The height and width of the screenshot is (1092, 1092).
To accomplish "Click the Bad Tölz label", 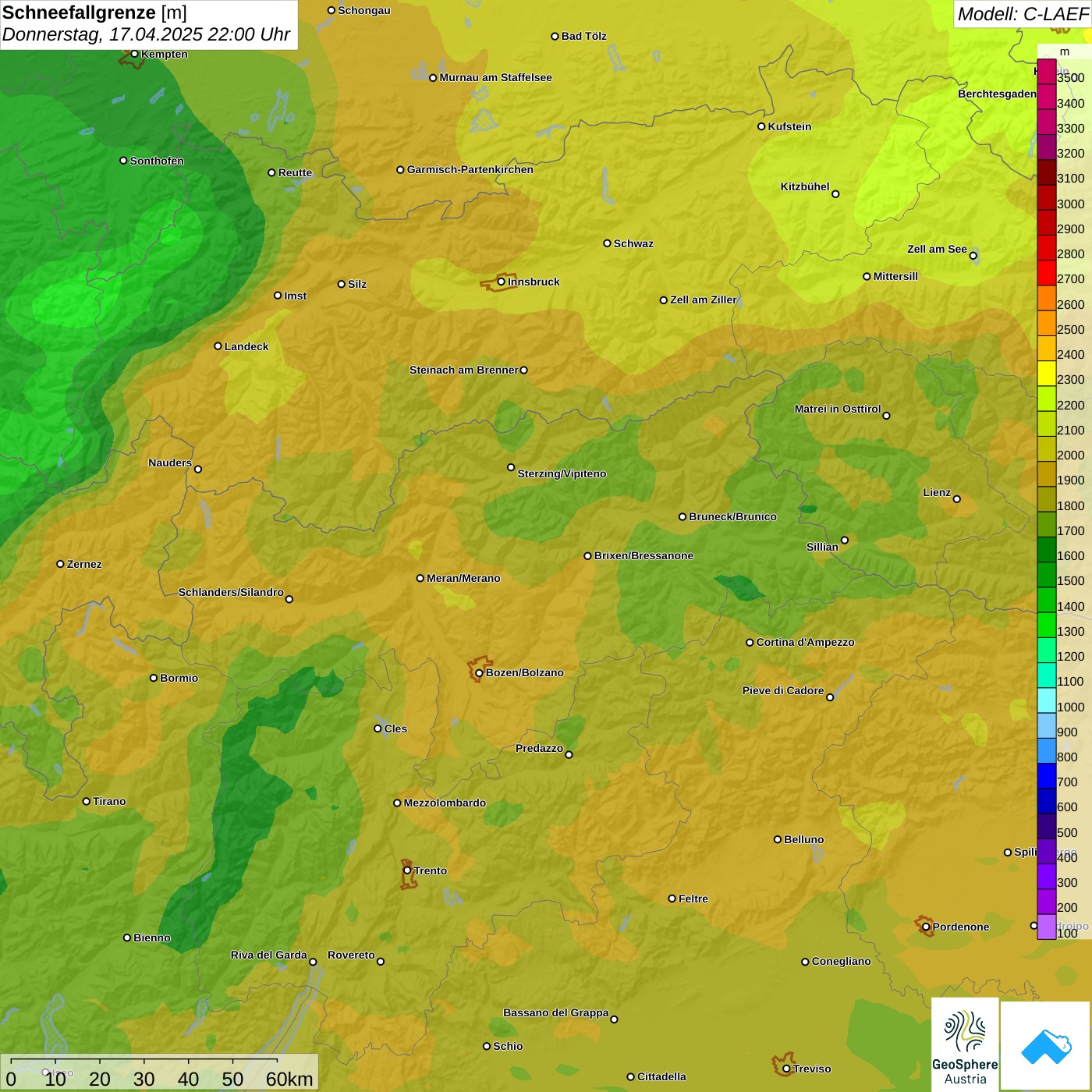I will [584, 36].
